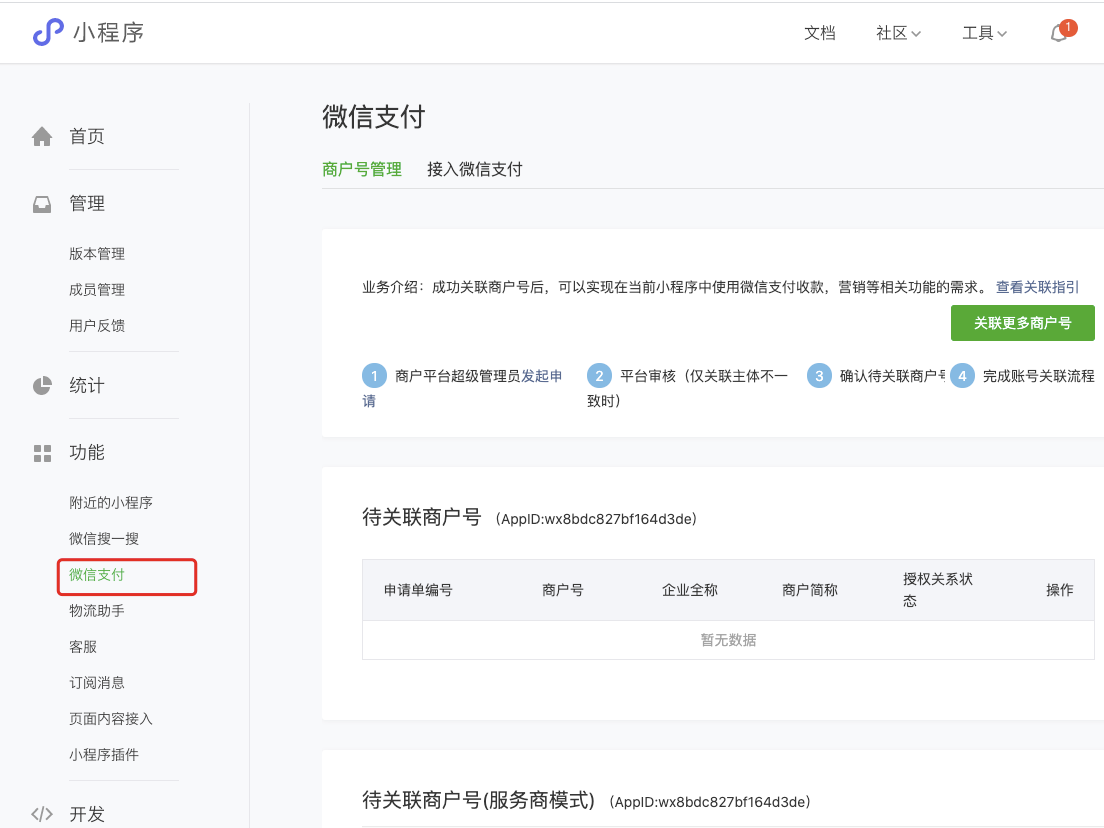Click the 功能 grid icon

(42, 452)
